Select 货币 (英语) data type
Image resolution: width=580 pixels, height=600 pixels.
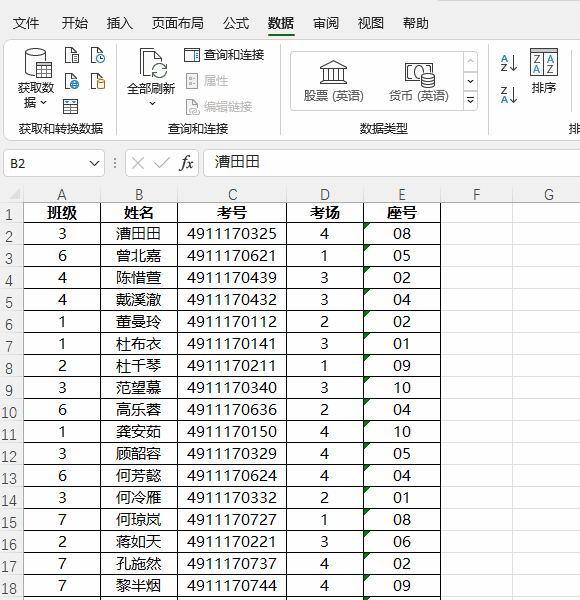(x=419, y=81)
